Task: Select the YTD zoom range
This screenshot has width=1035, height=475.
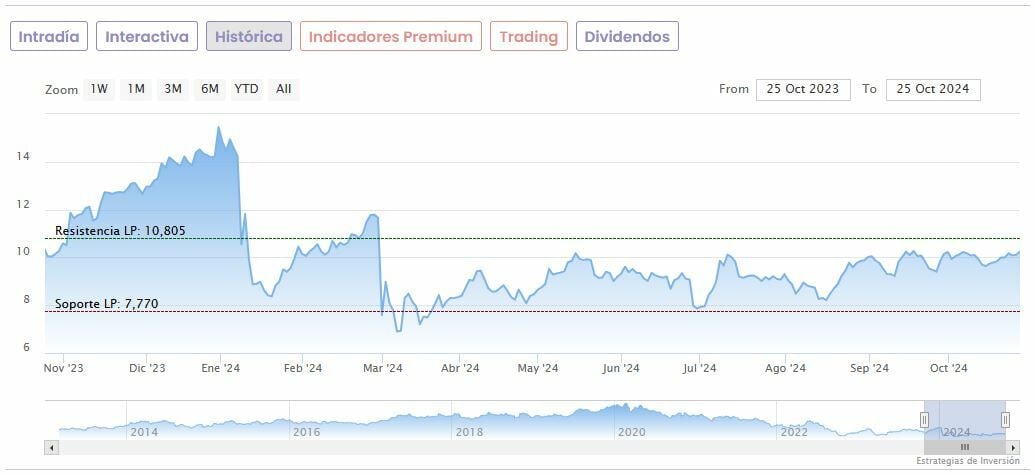Action: coord(246,89)
